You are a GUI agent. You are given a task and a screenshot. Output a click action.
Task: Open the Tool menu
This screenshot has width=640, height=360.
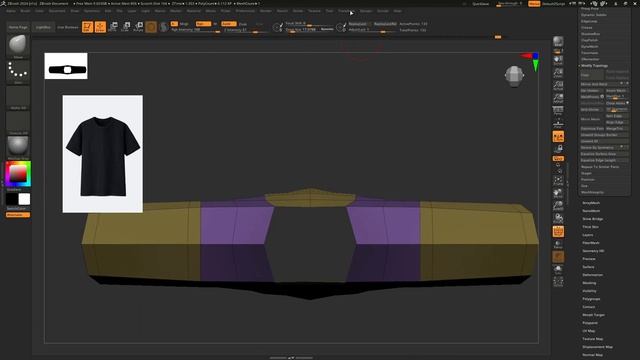pos(329,11)
